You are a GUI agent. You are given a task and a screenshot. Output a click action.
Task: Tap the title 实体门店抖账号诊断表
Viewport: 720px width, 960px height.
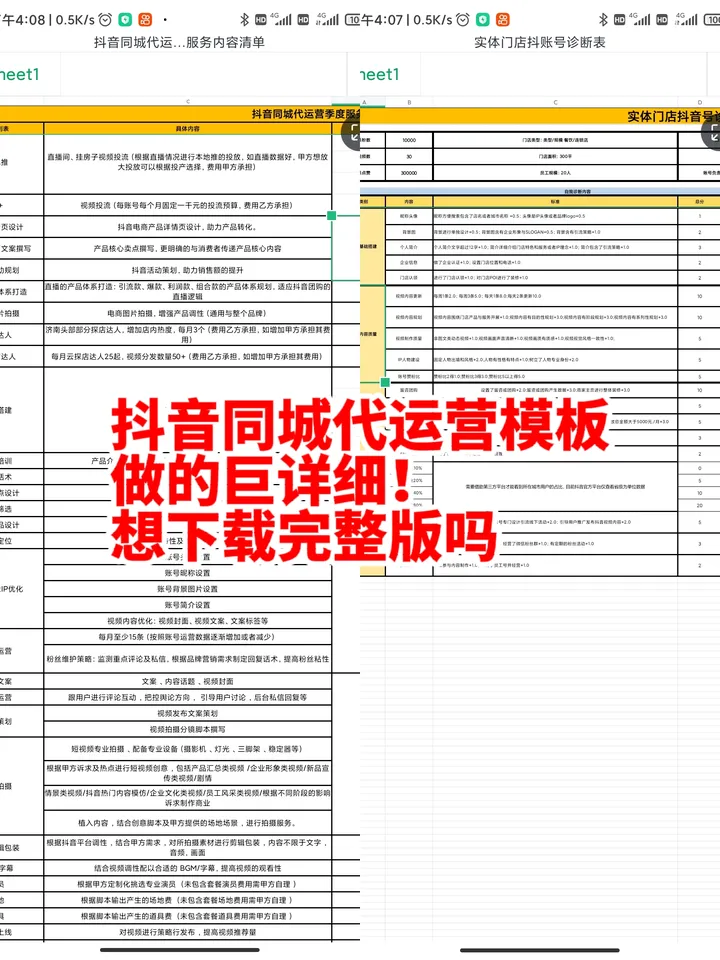pyautogui.click(x=540, y=42)
